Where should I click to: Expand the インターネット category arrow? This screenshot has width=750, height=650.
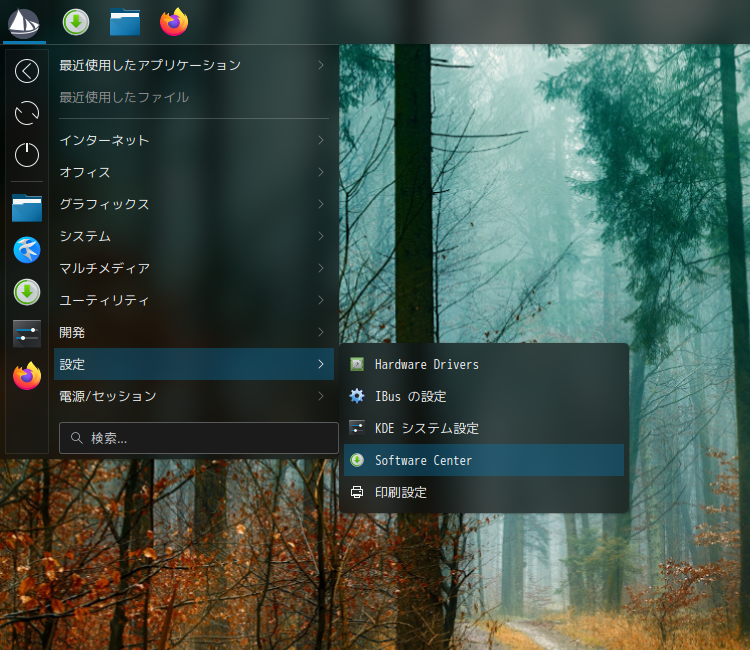point(321,140)
